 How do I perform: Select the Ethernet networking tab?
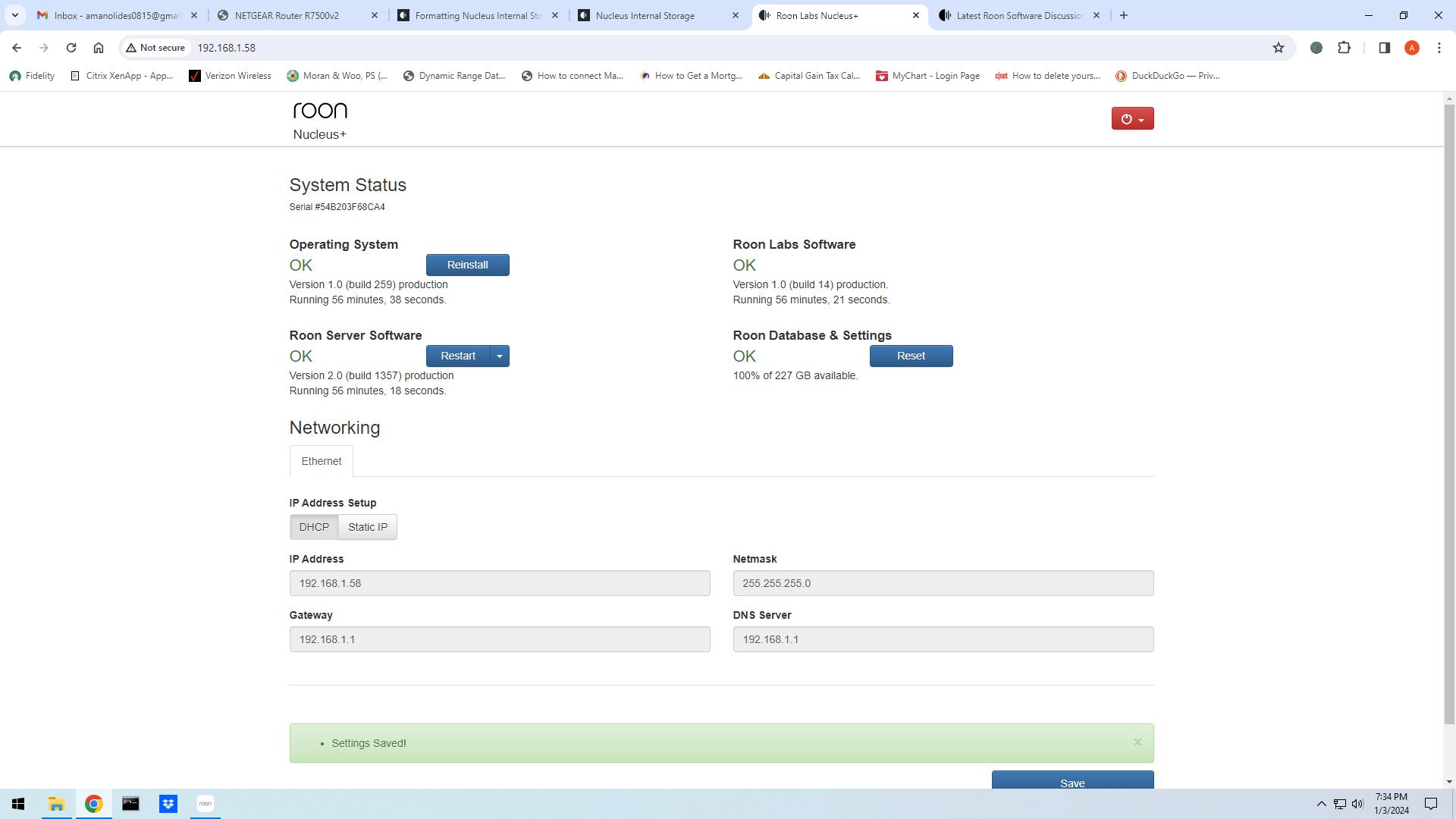point(322,461)
